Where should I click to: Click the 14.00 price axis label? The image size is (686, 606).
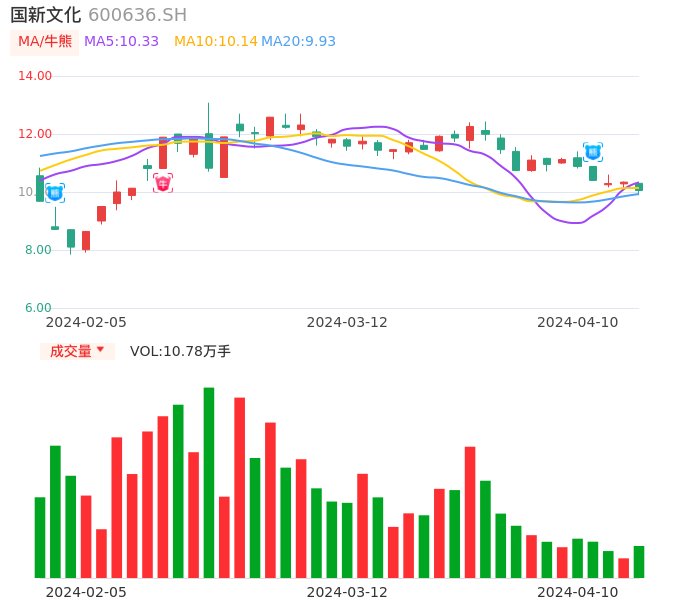point(35,76)
